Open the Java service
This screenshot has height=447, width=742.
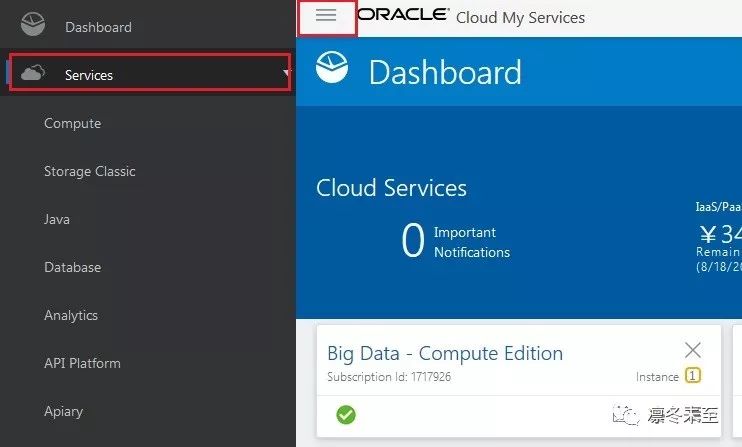click(x=57, y=219)
